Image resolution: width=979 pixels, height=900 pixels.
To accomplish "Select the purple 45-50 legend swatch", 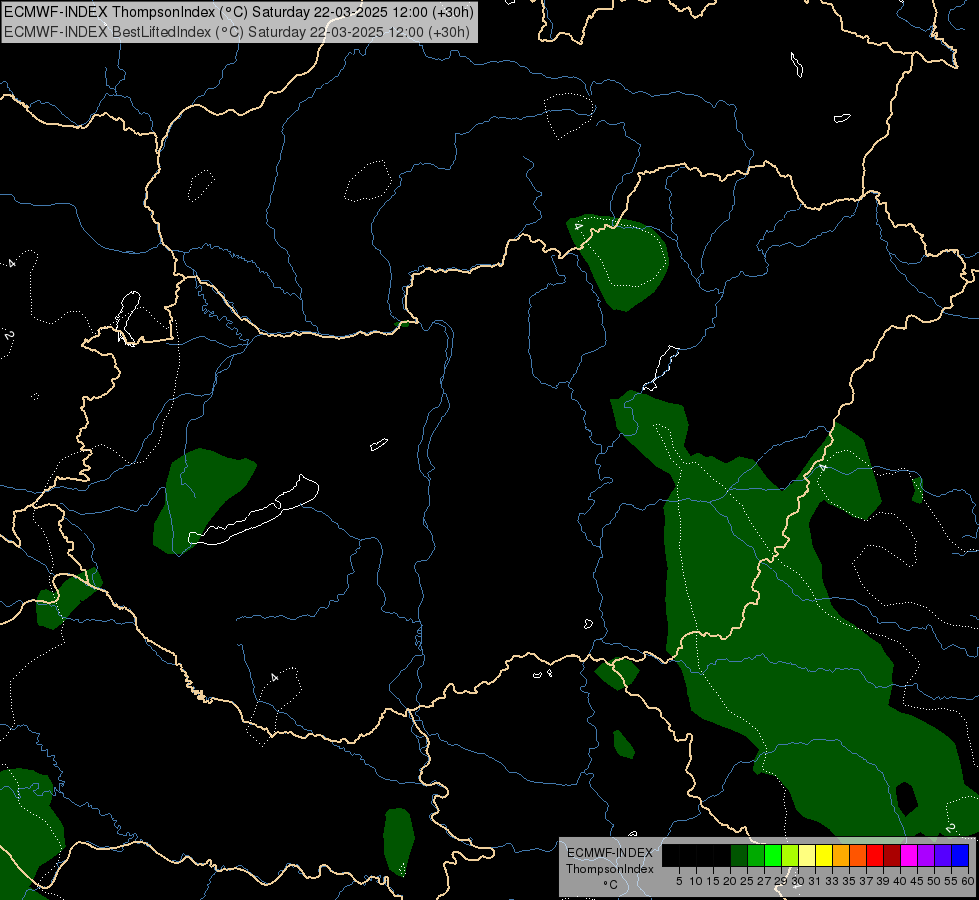I will click(x=926, y=855).
